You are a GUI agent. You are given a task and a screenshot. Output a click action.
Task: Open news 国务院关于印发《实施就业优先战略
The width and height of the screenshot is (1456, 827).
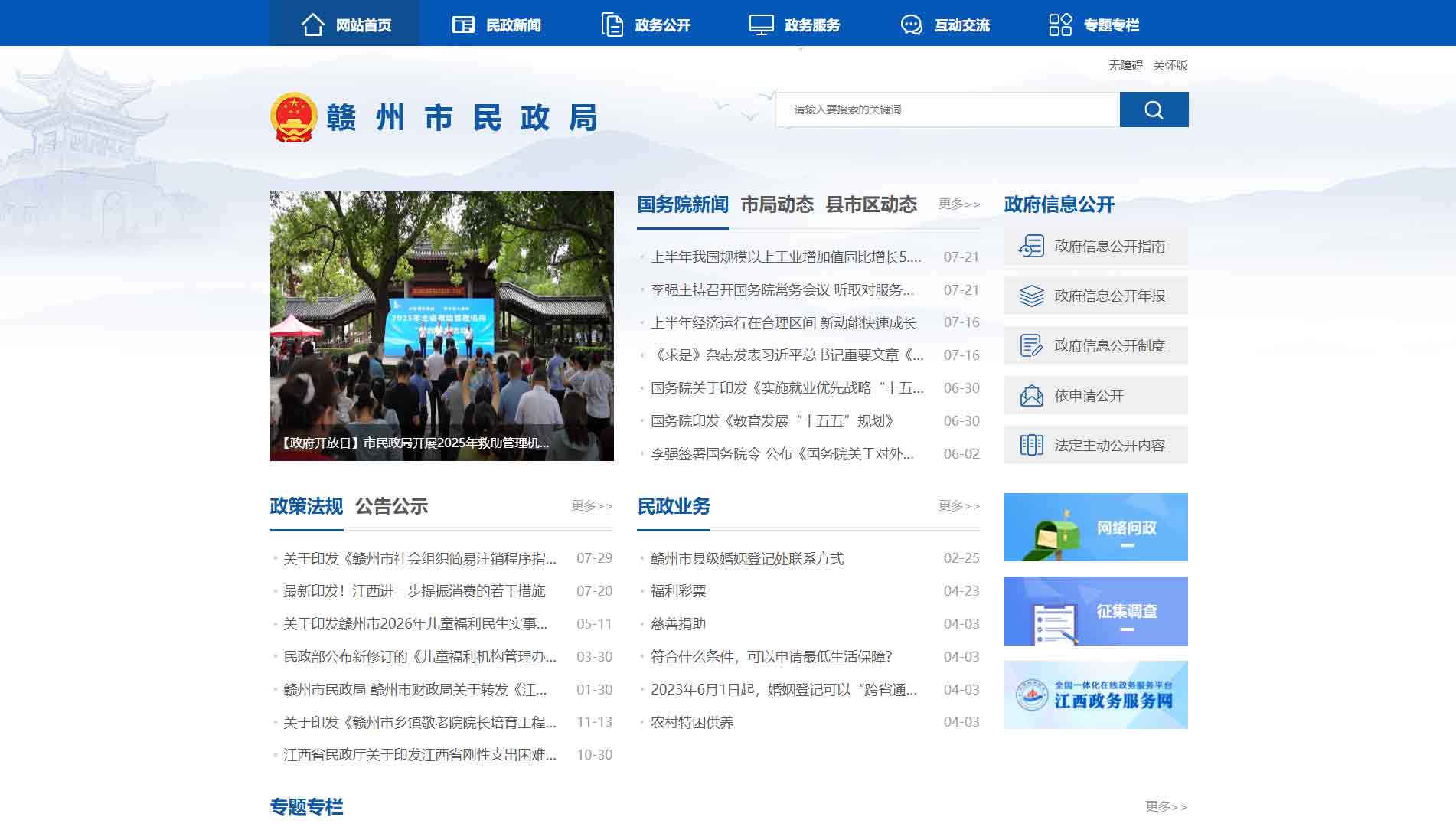(x=787, y=388)
